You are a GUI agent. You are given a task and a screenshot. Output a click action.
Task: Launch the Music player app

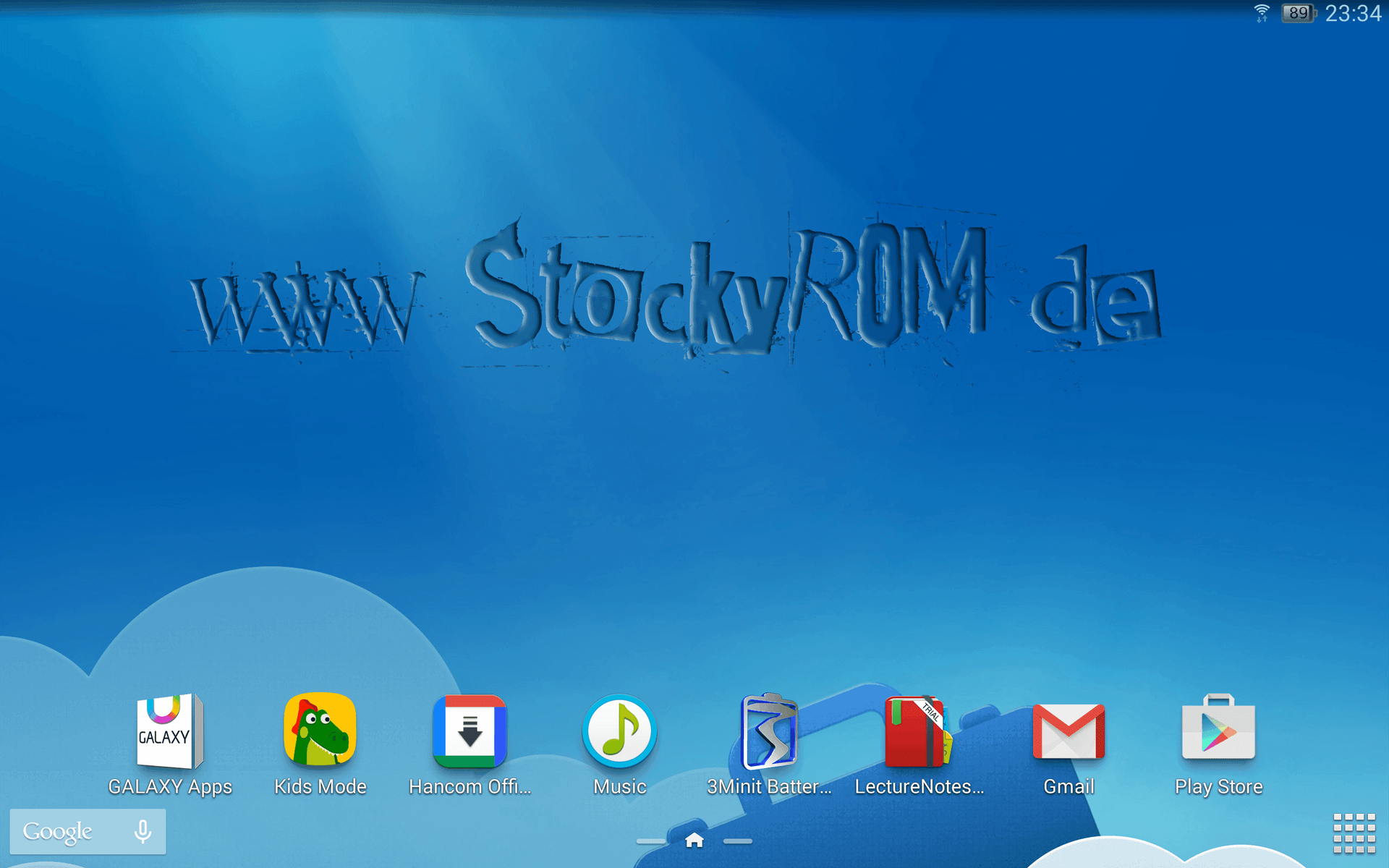[619, 731]
